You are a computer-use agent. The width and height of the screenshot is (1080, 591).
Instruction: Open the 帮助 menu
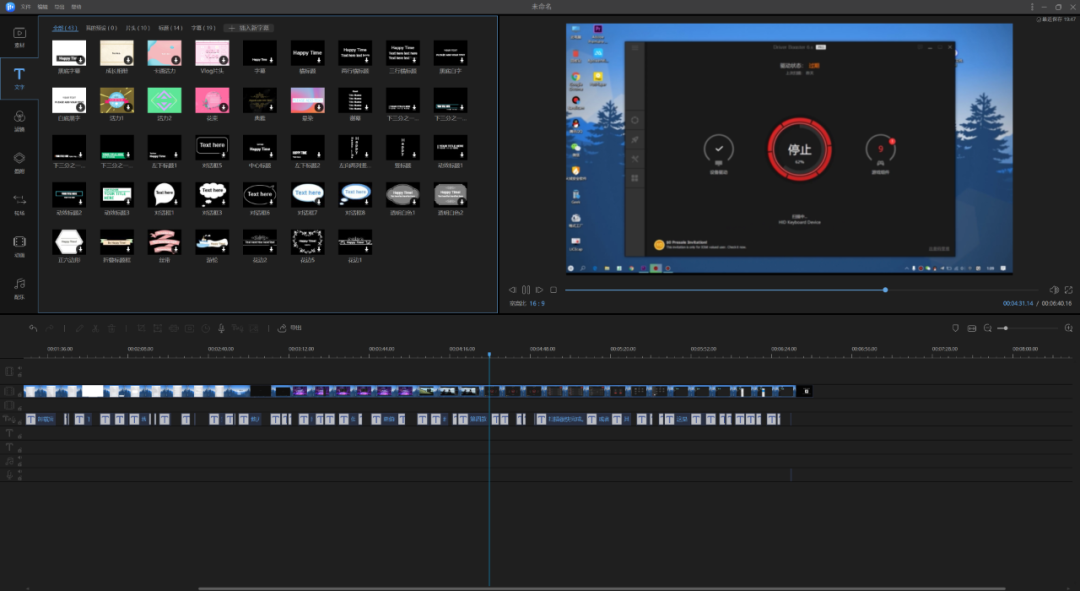(76, 6)
